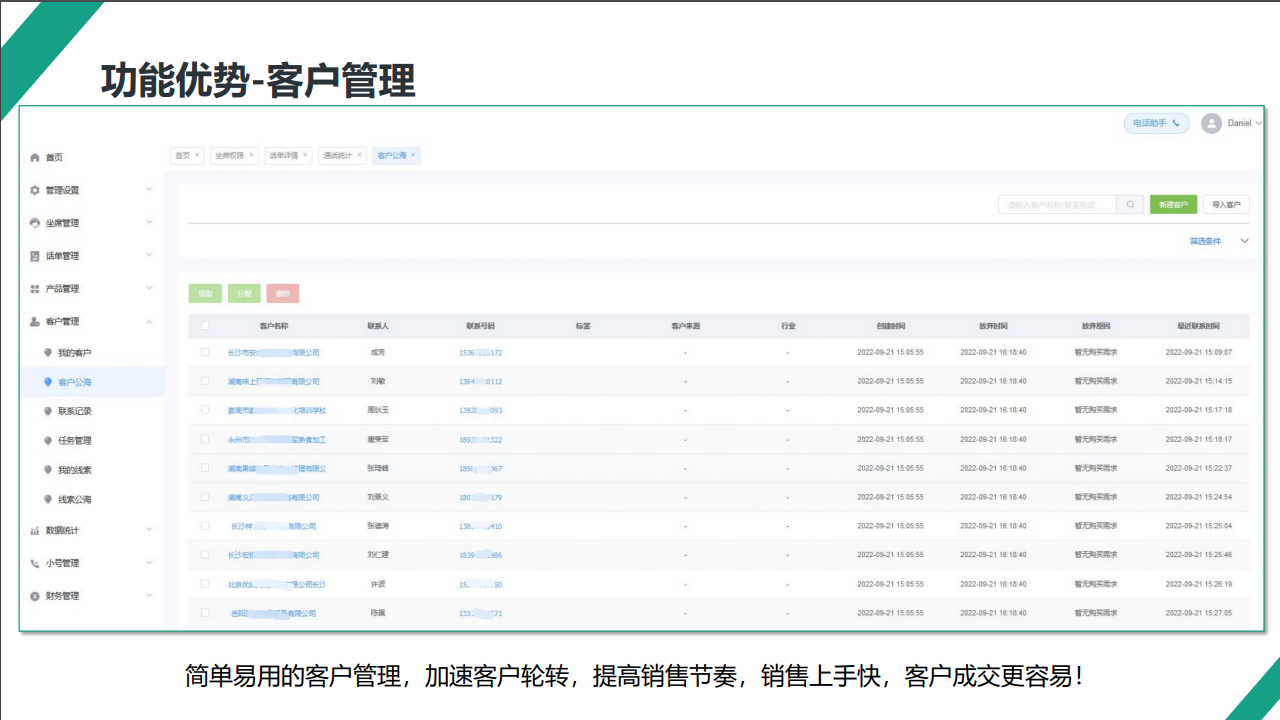Screen dimensions: 1280x720
Task: Click the headset icon for 坐席管理
Action: tap(35, 223)
